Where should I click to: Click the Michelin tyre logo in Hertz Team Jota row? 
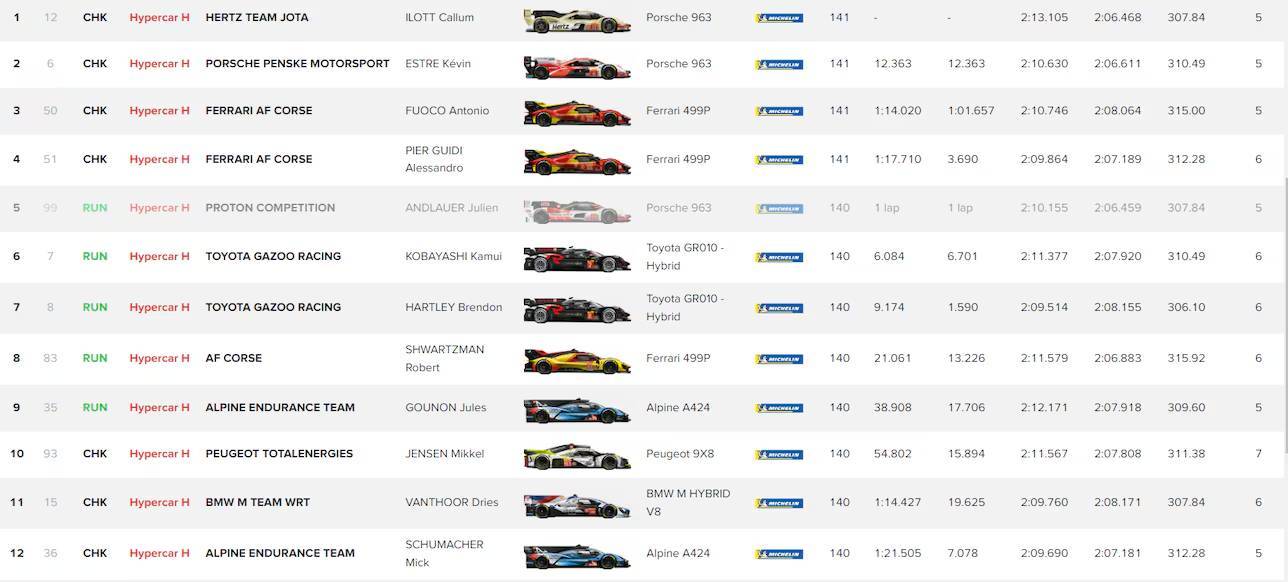779,18
